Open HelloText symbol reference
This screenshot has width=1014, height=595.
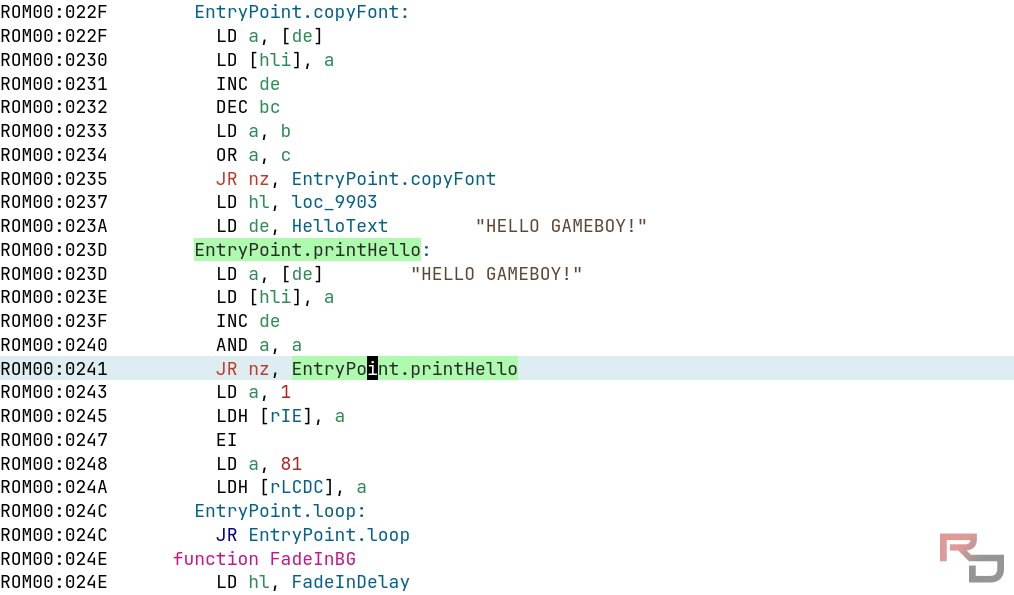click(340, 226)
